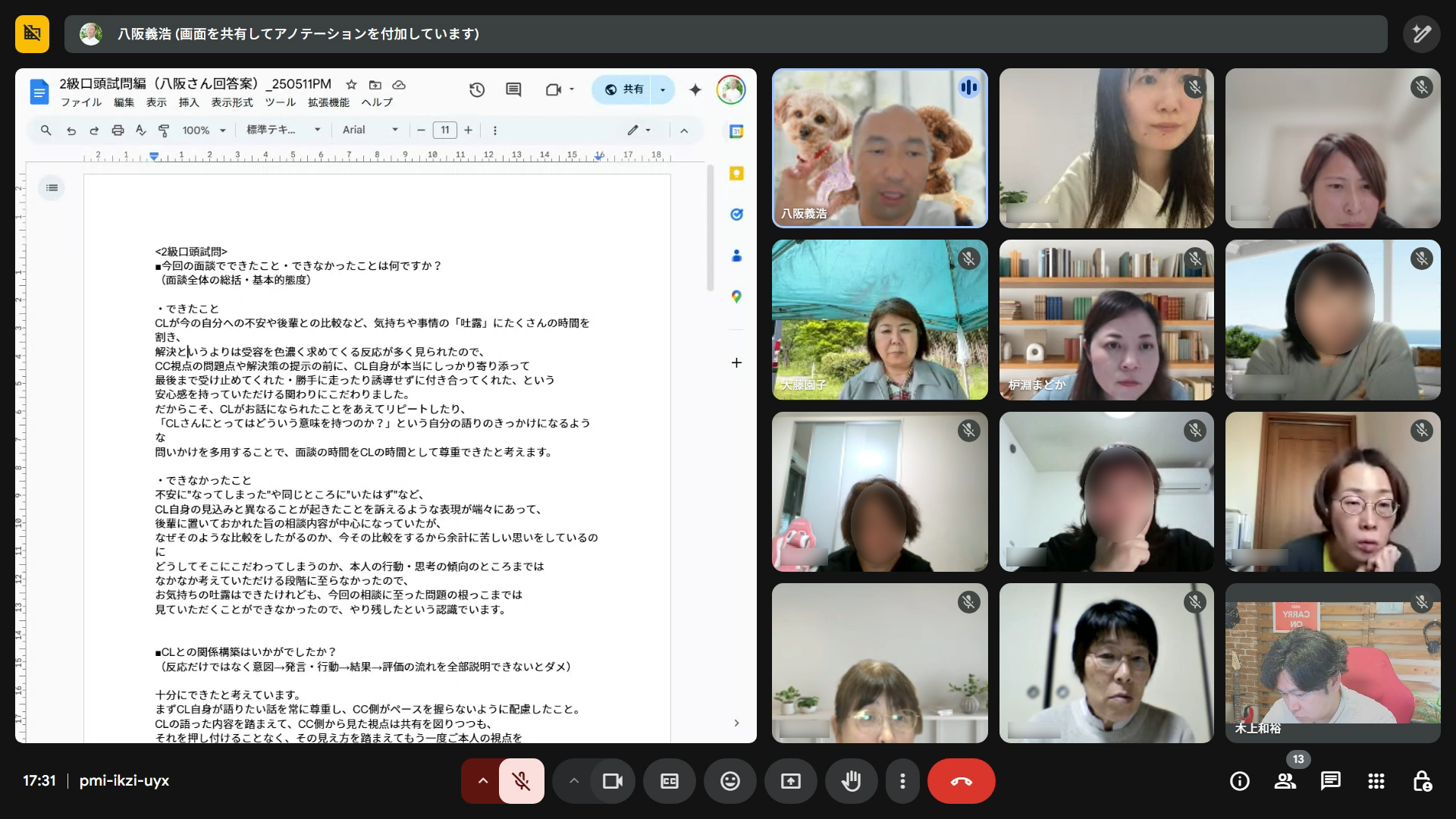This screenshot has height=819, width=1456.
Task: Open meeting details info icon
Action: coord(1239,781)
